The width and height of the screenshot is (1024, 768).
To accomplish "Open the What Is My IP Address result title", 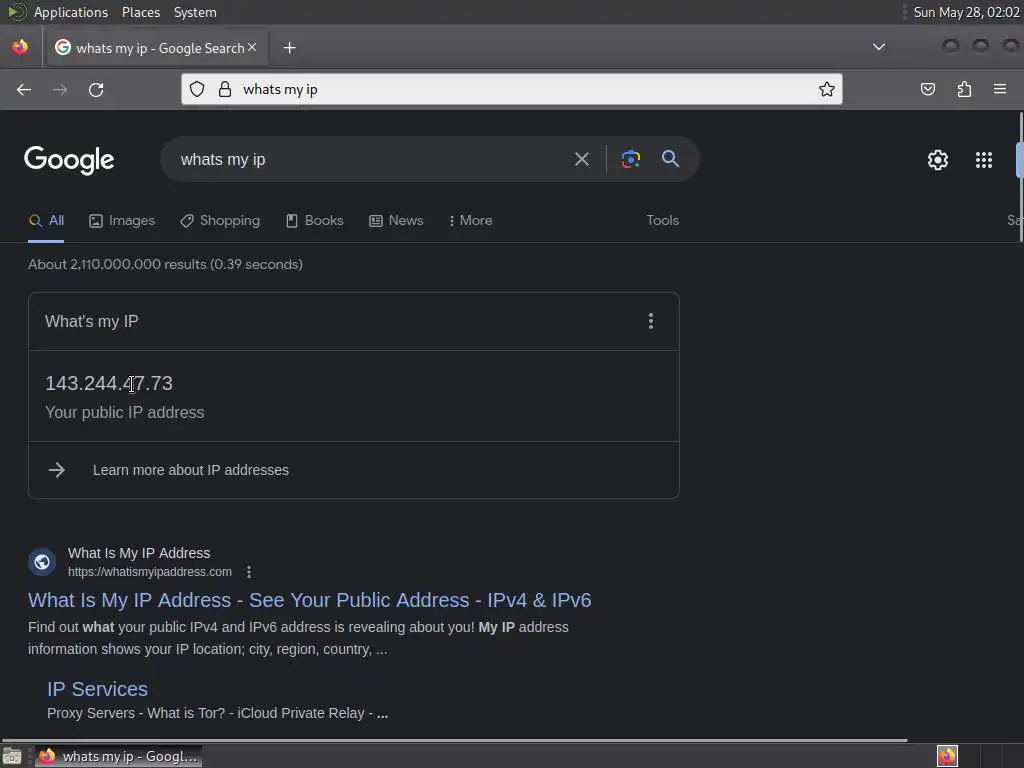I will (x=310, y=600).
